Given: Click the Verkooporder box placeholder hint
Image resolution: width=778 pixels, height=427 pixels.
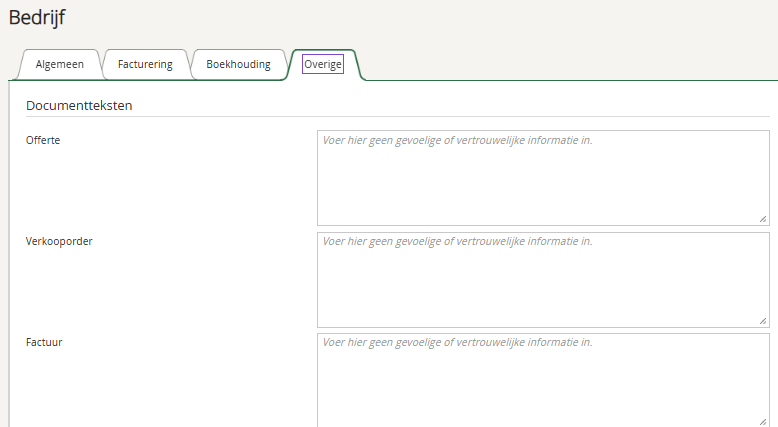Looking at the screenshot, I should click(x=457, y=242).
